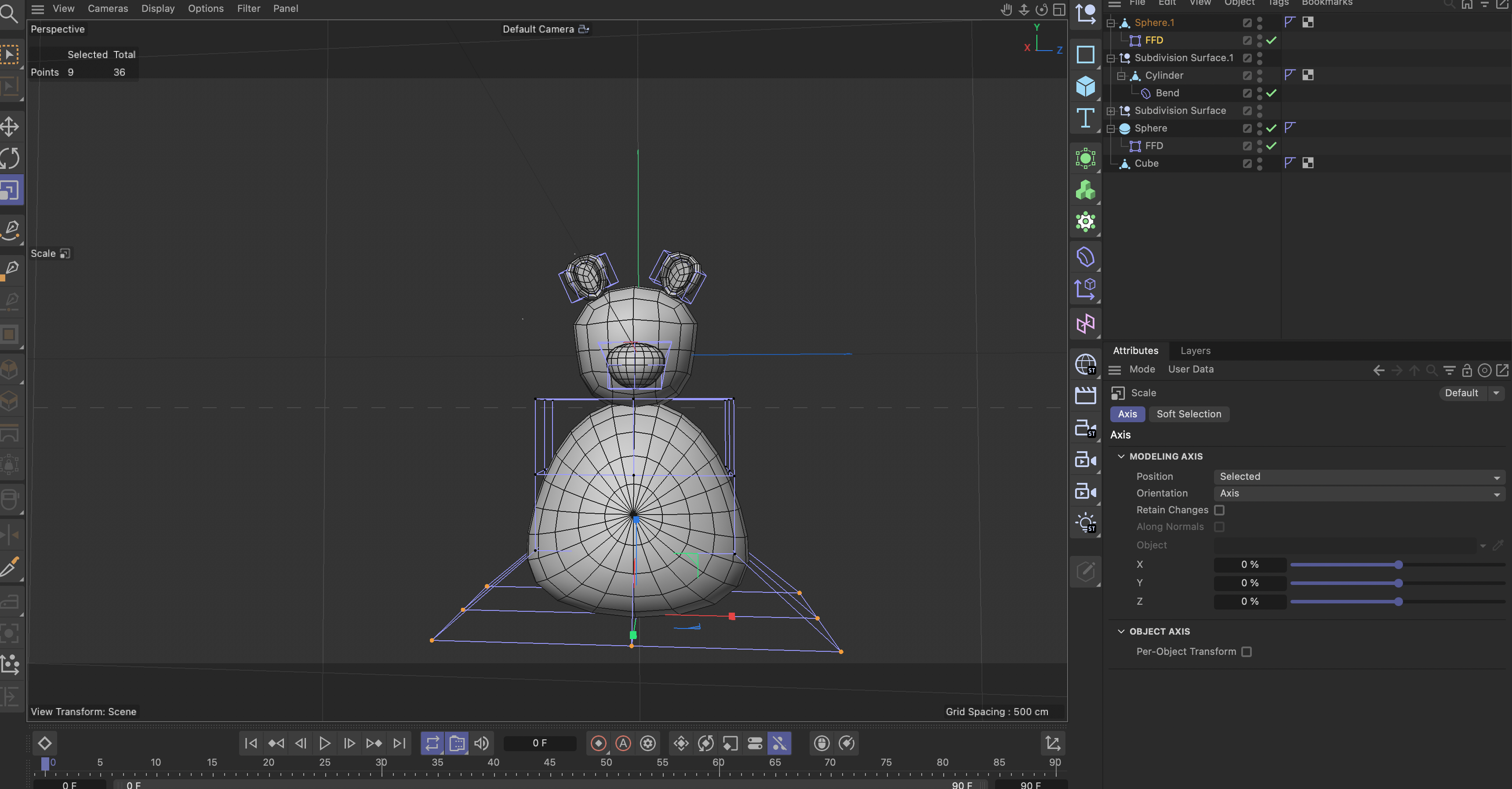The width and height of the screenshot is (1512, 789).
Task: Click the Text spline tool icon
Action: (1085, 118)
